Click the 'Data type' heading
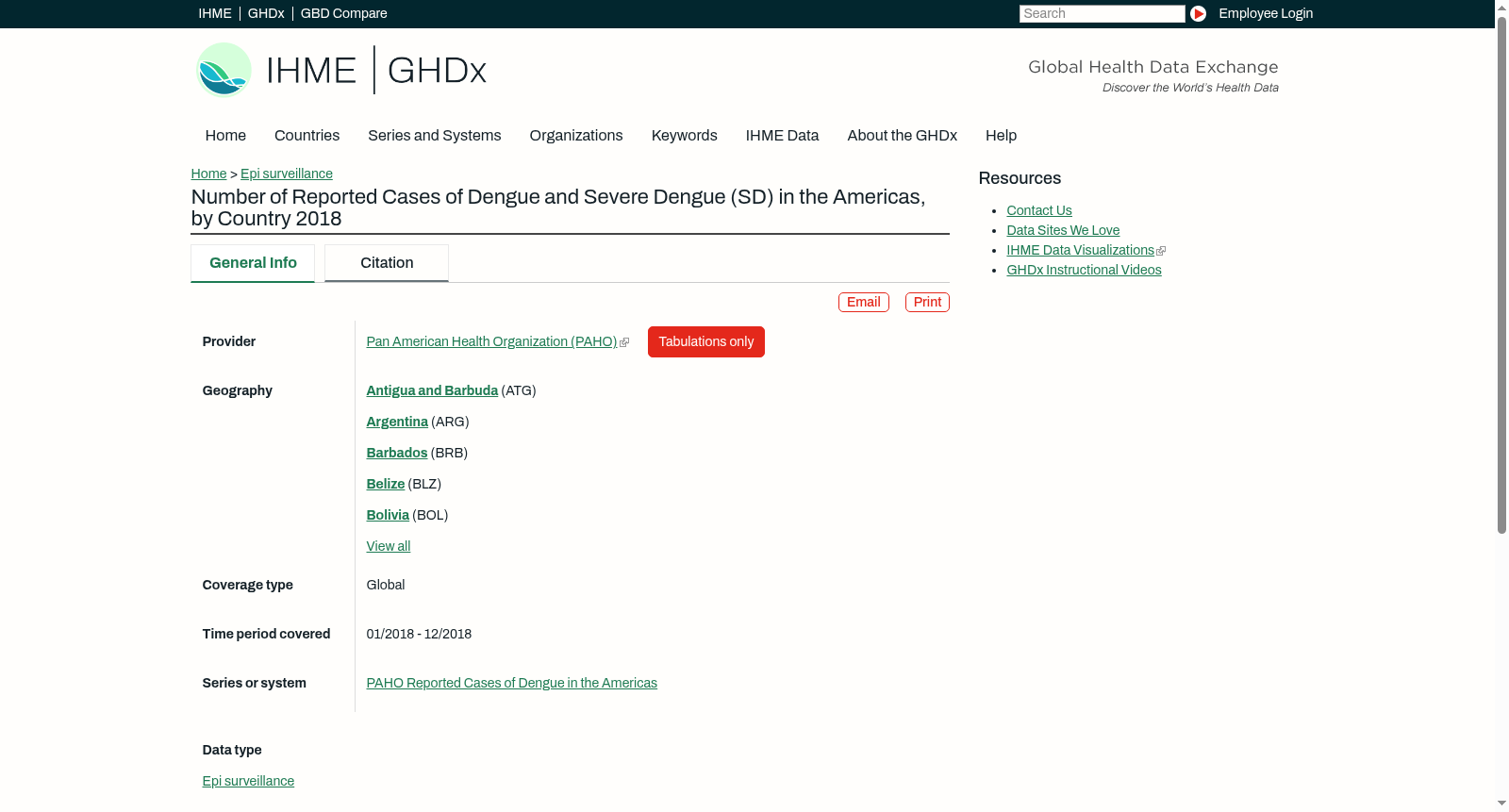Image resolution: width=1509 pixels, height=812 pixels. coord(232,750)
